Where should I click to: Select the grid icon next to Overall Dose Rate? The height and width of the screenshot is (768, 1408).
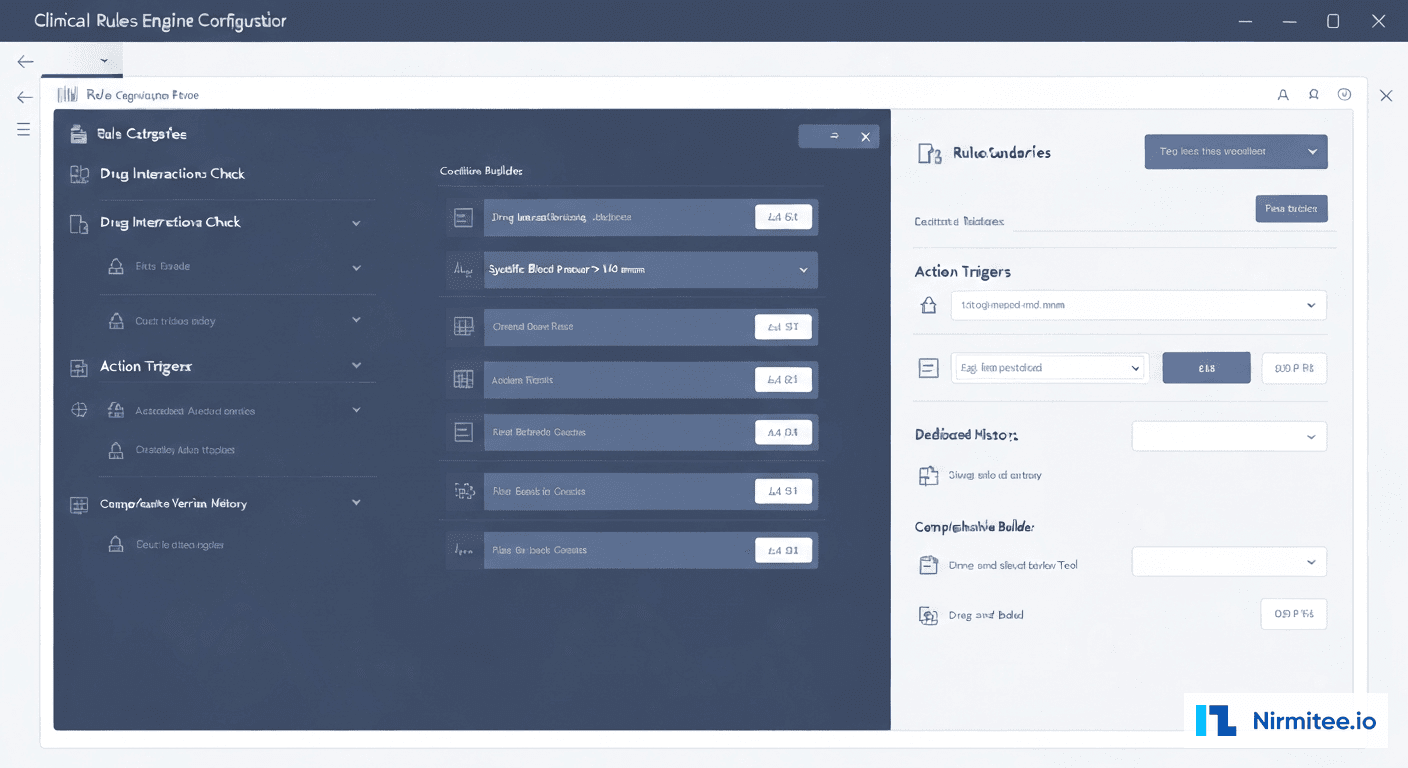coord(463,326)
